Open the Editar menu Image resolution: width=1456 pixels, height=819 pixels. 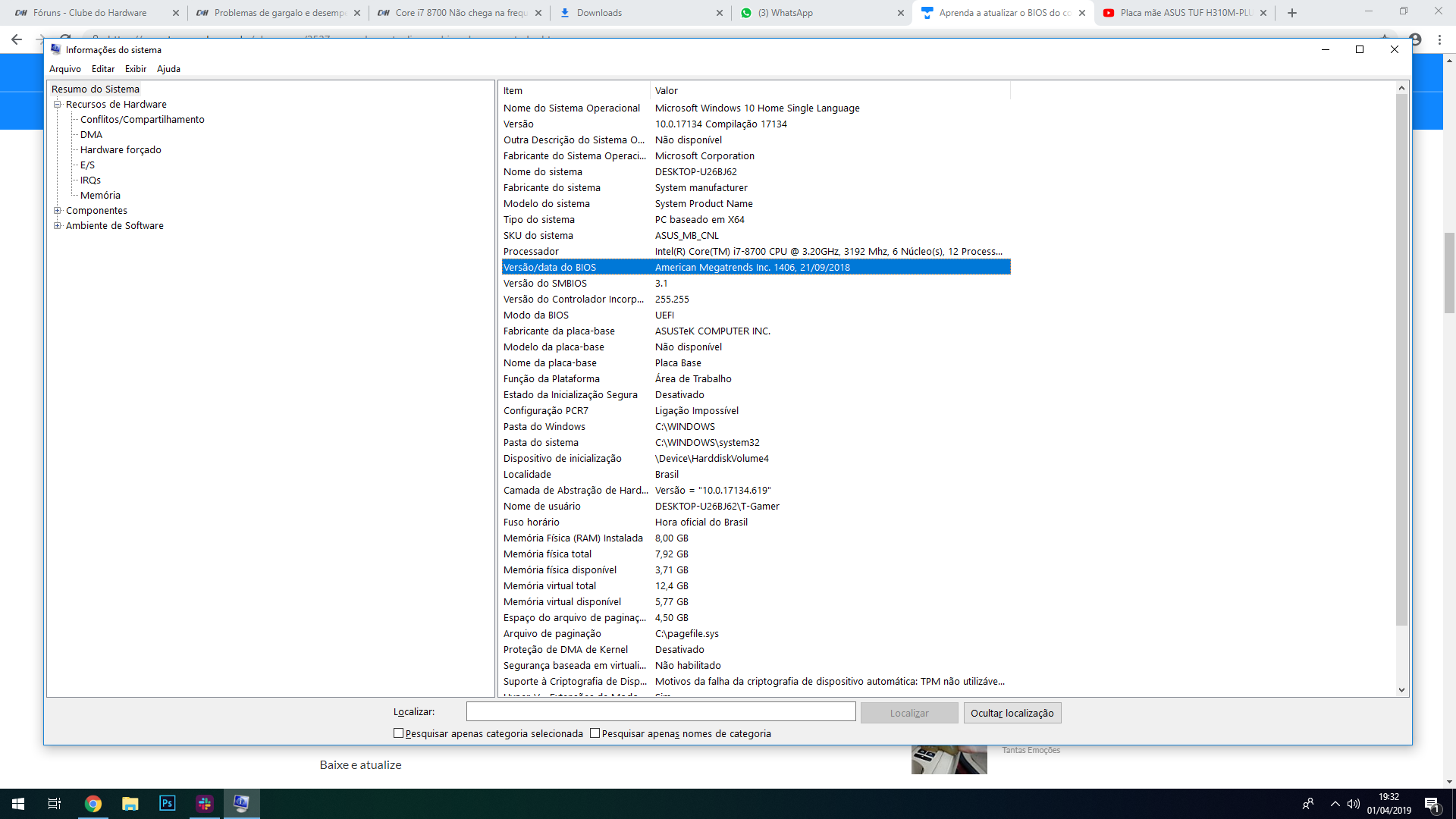(x=103, y=69)
